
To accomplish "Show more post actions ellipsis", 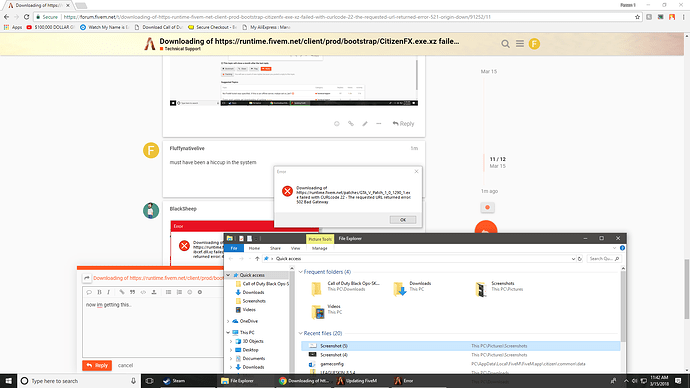I will (x=378, y=124).
